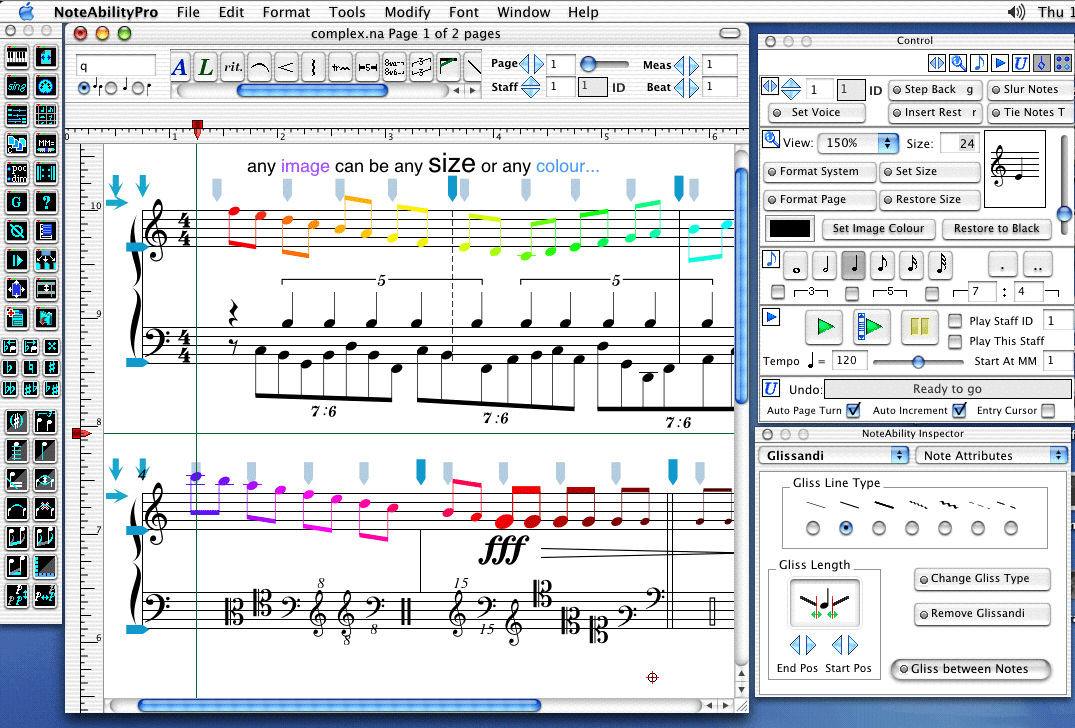Select the hairpin crescendo tool

click(x=287, y=67)
